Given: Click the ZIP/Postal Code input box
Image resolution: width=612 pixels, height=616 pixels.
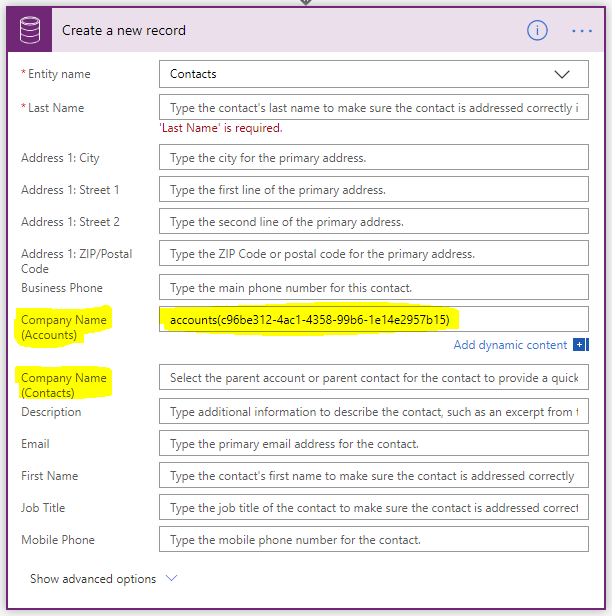Looking at the screenshot, I should tap(373, 254).
